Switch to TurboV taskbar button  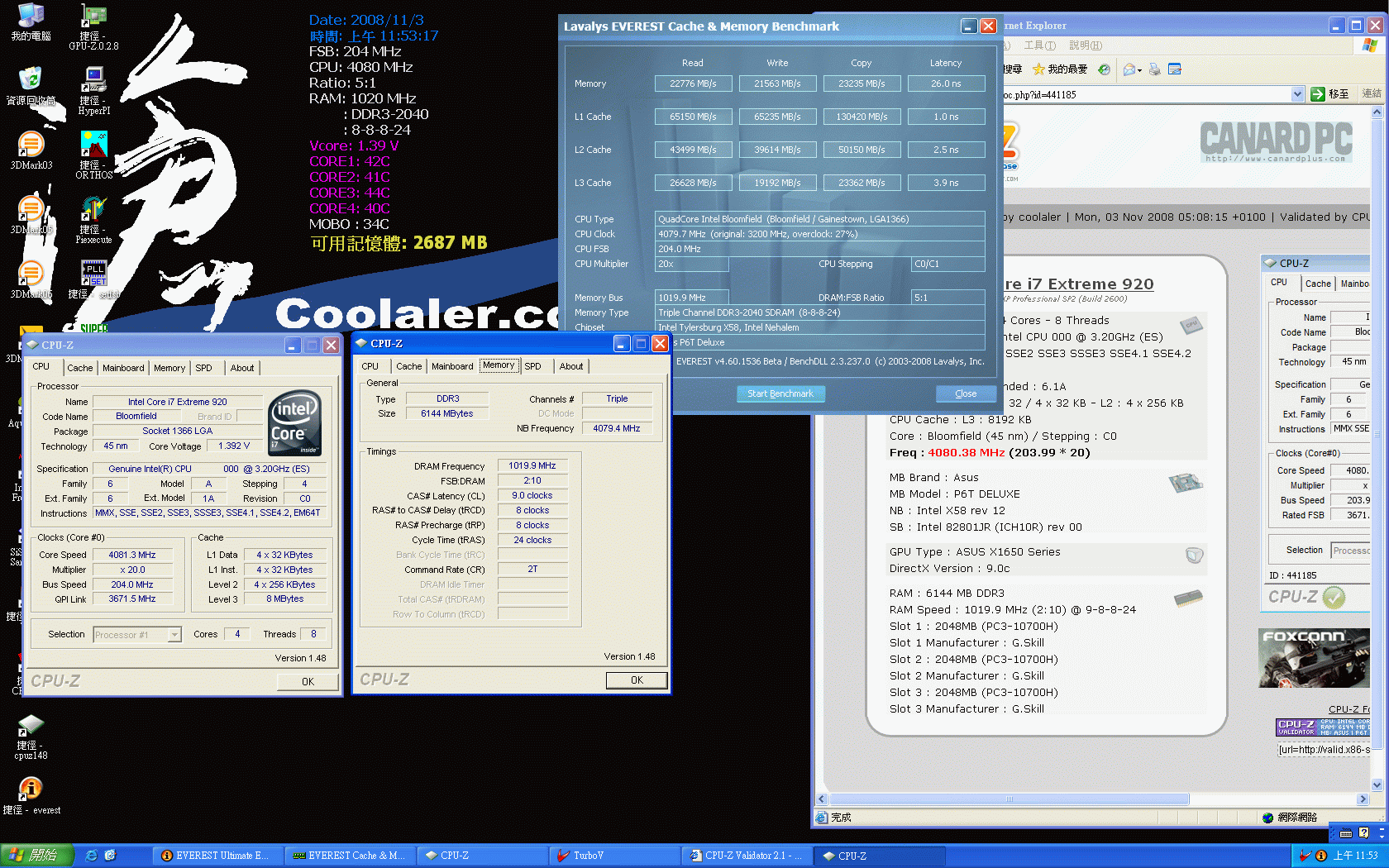(615, 856)
